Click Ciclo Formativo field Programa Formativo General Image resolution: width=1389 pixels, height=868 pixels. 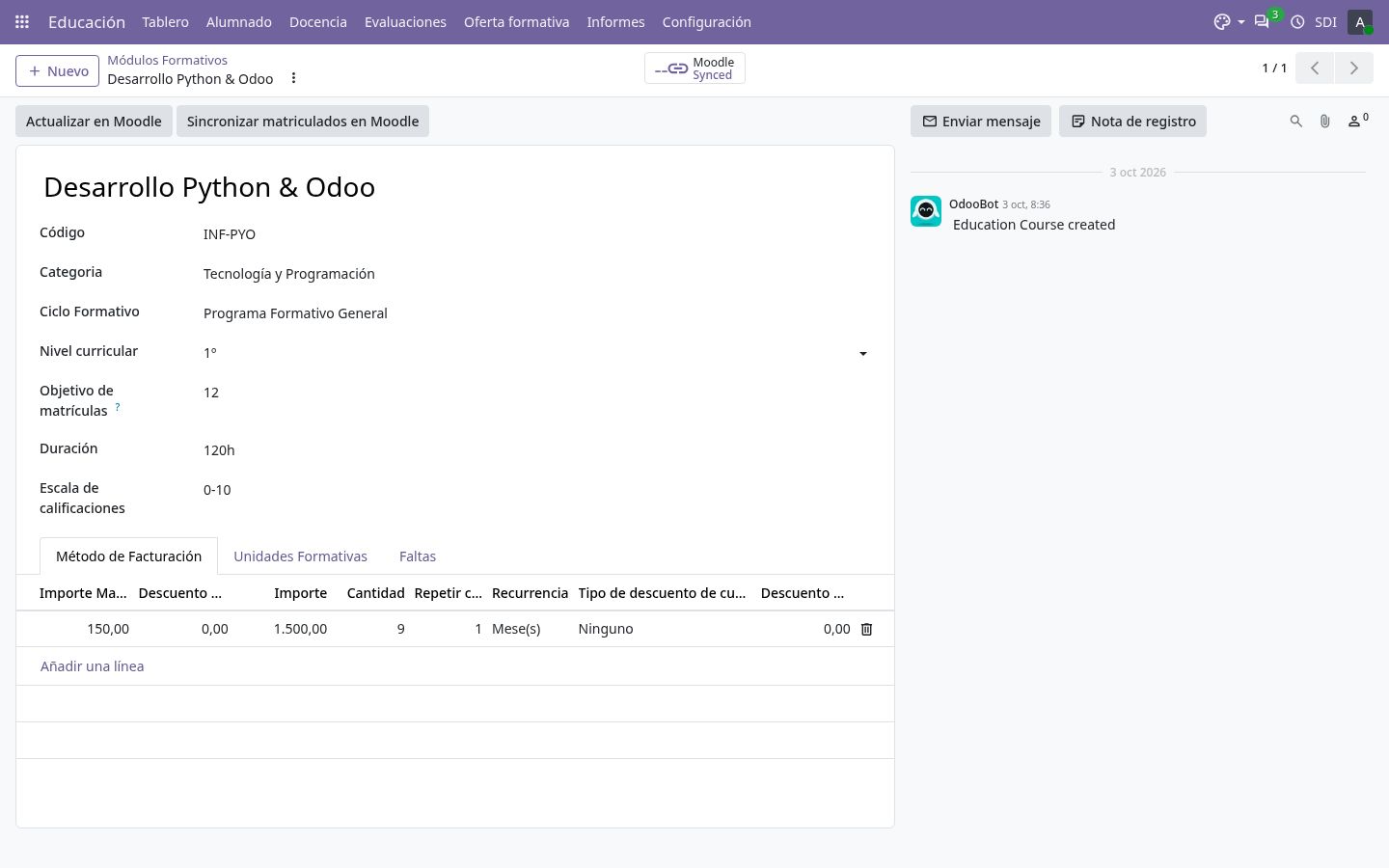click(x=535, y=313)
